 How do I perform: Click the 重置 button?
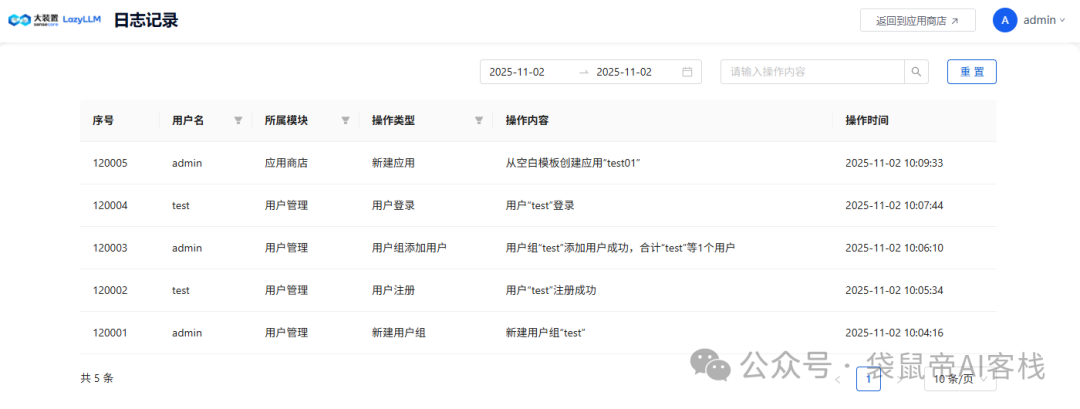[972, 72]
